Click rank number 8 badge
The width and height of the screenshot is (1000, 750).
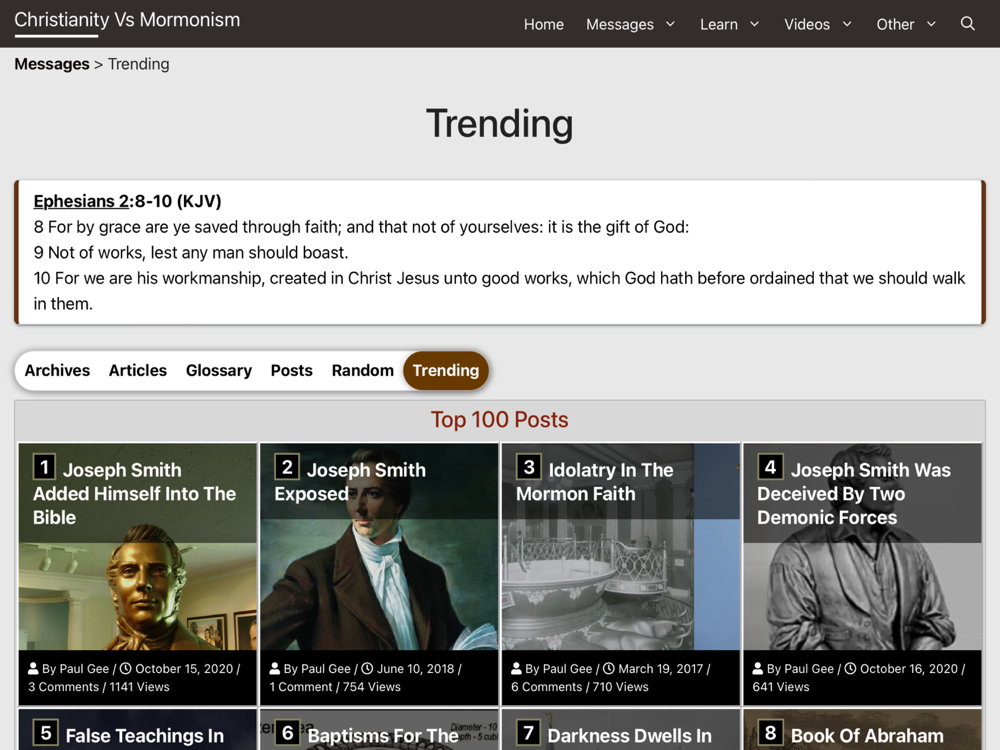[x=770, y=733]
